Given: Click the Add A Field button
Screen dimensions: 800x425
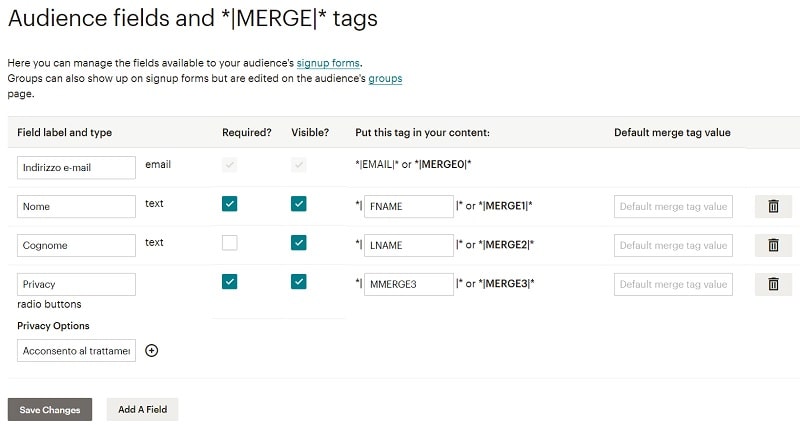Looking at the screenshot, I should pyautogui.click(x=142, y=409).
